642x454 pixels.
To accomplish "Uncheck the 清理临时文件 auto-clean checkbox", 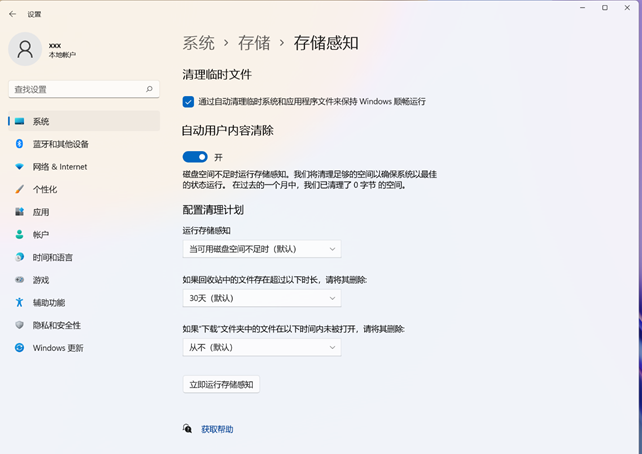I will [x=188, y=102].
